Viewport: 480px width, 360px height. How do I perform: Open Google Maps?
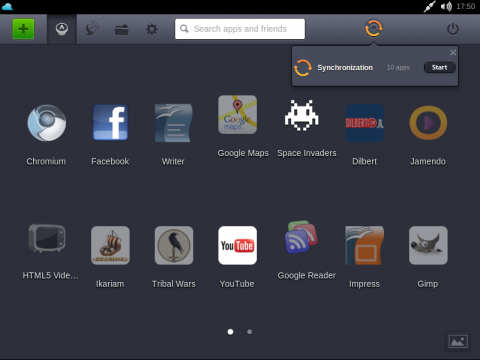(237, 115)
